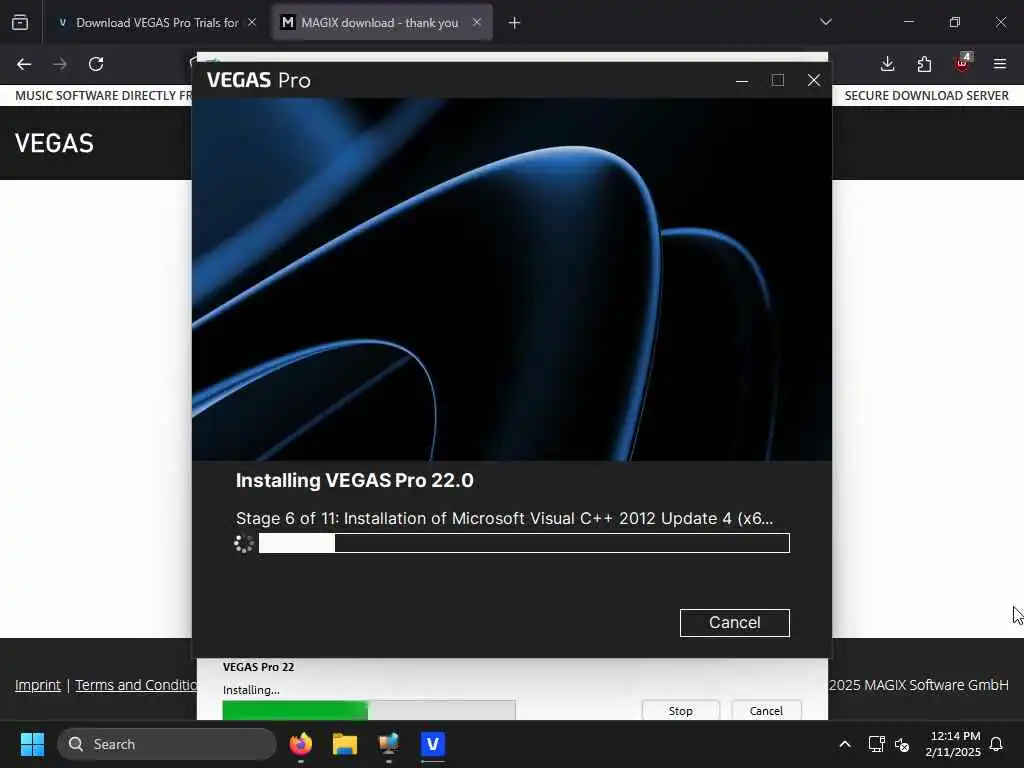This screenshot has width=1024, height=768.
Task: Click the SECURE DOWNLOAD SERVER banner text
Action: tap(926, 95)
